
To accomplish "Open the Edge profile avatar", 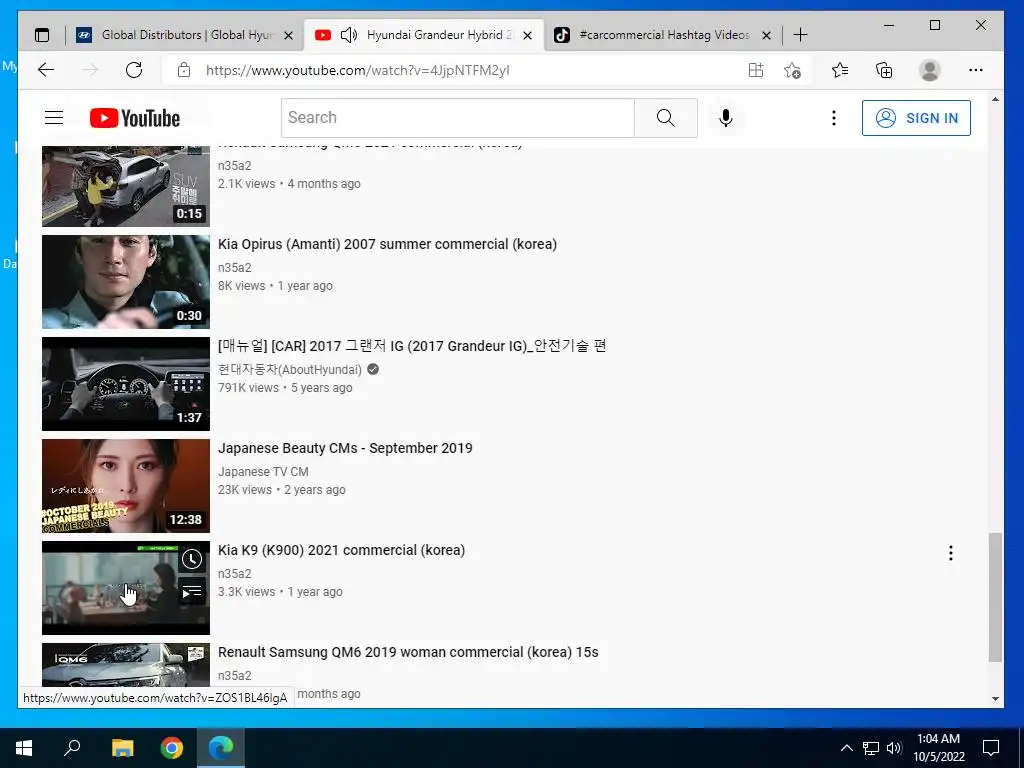I will 929,70.
